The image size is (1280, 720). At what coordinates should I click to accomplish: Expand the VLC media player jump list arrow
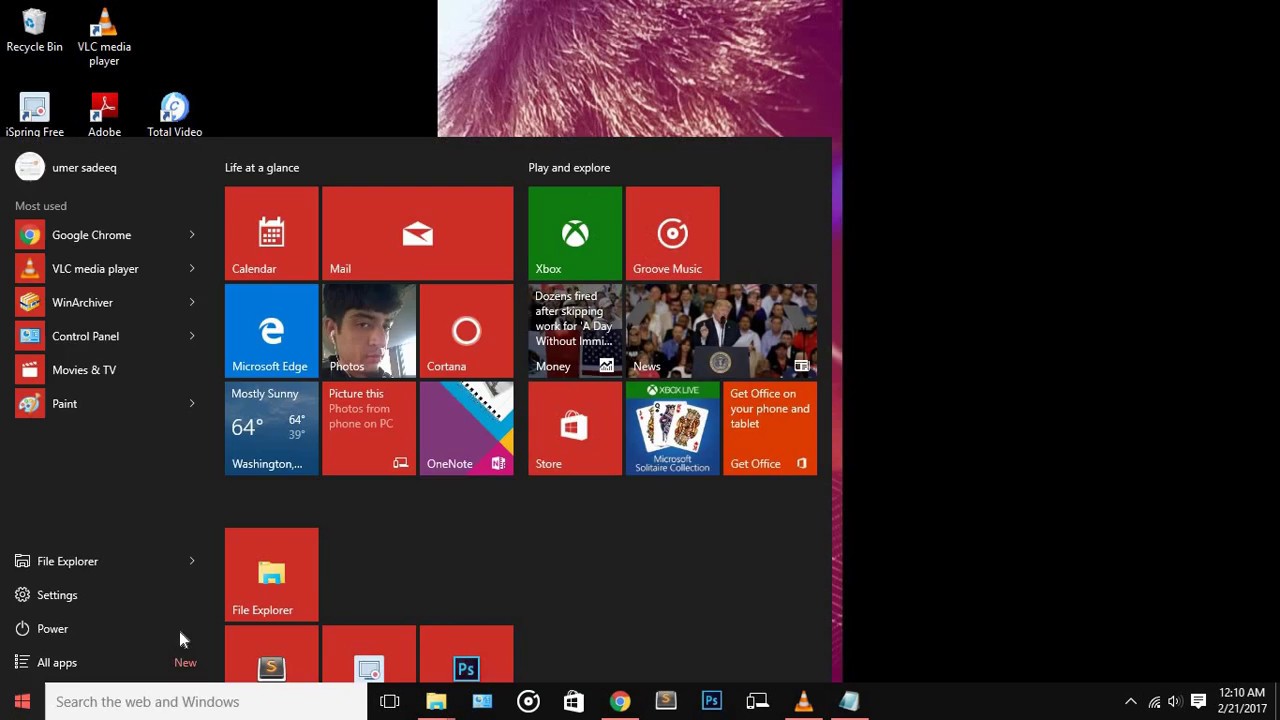click(x=192, y=269)
